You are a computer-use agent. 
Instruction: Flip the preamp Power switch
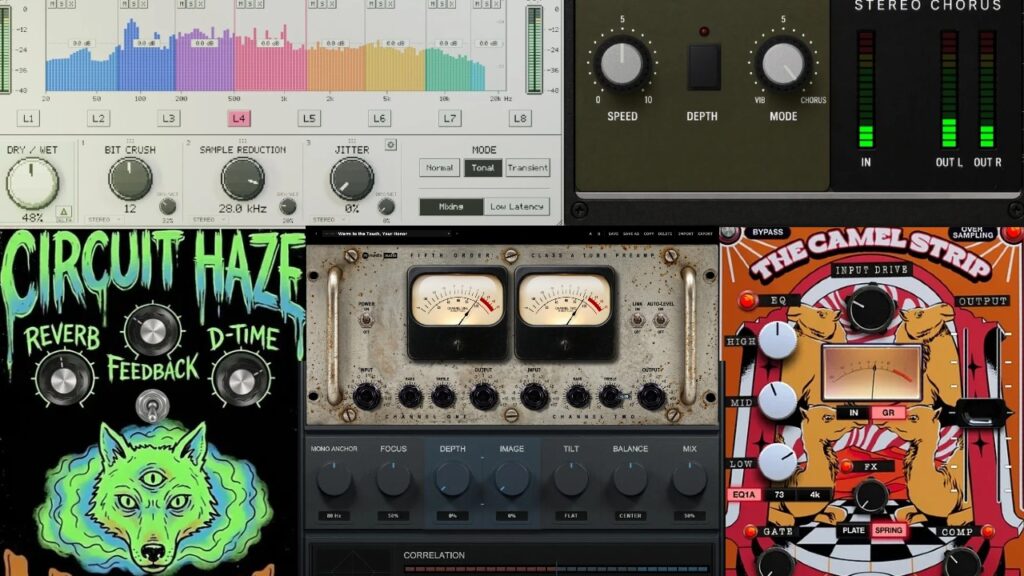click(x=366, y=320)
